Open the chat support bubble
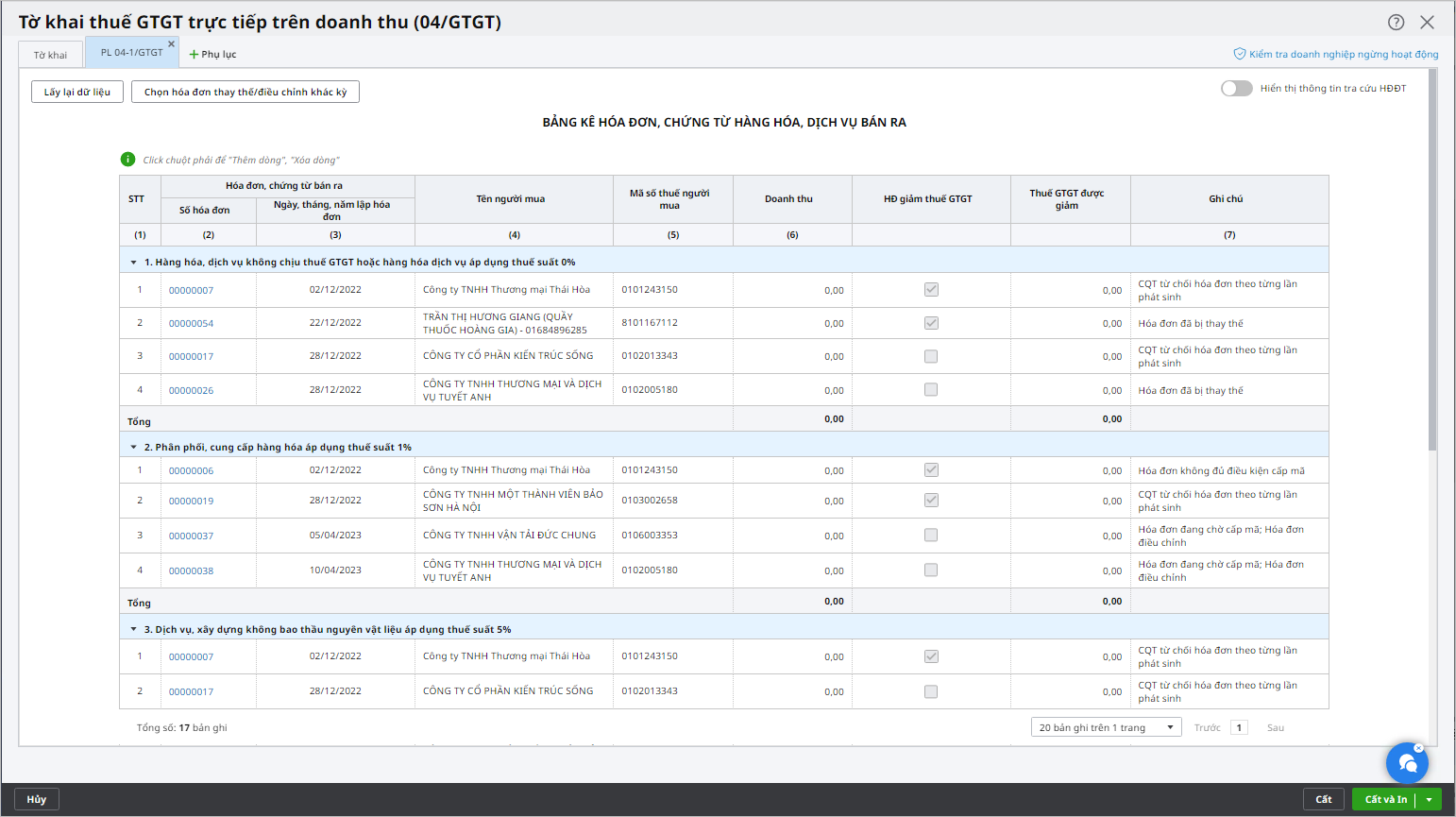This screenshot has width=1456, height=817. (x=1407, y=763)
